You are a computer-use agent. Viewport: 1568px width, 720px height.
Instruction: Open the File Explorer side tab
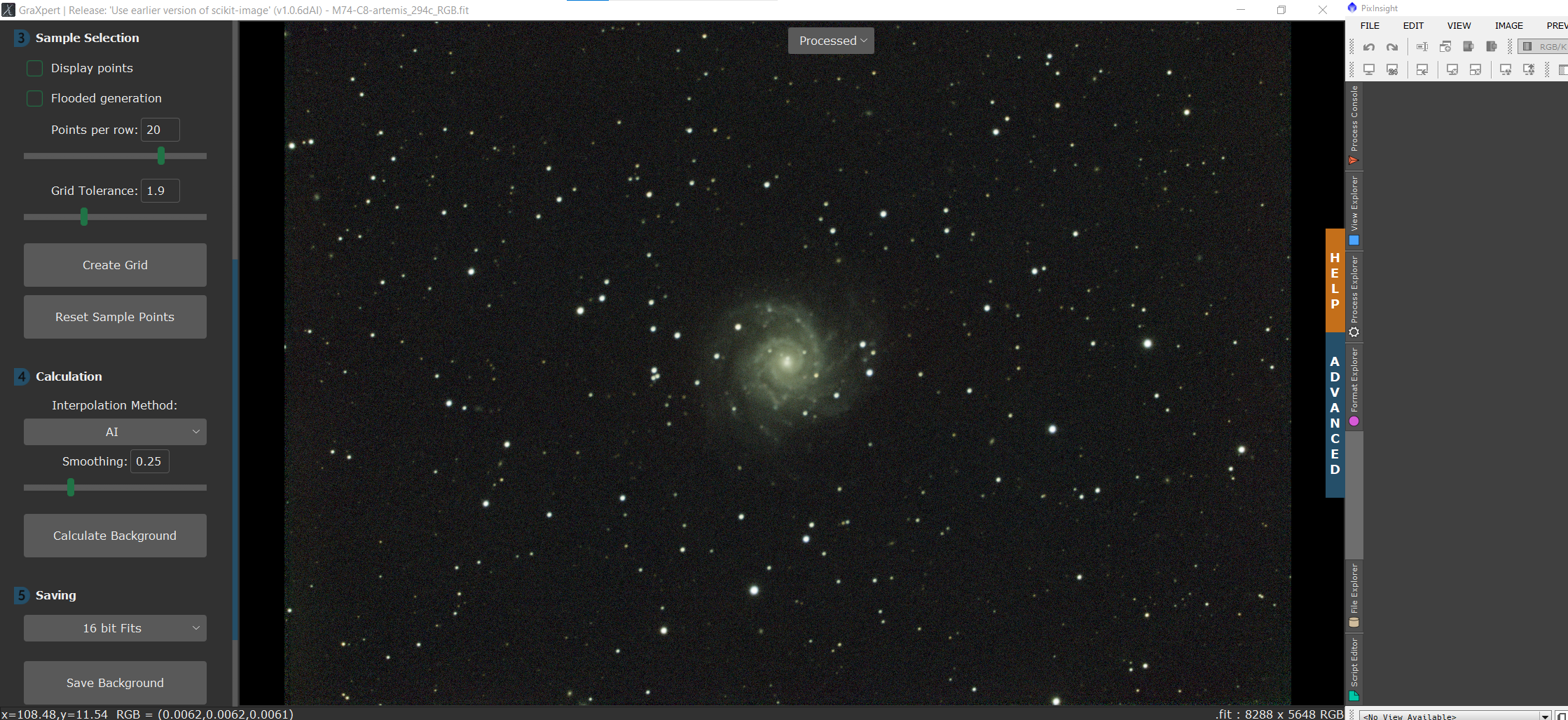tap(1354, 595)
